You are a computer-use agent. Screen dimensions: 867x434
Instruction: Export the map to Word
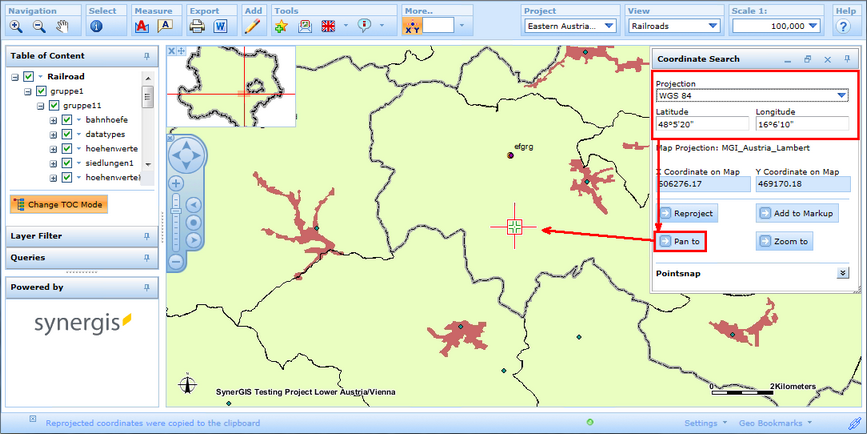[x=221, y=26]
